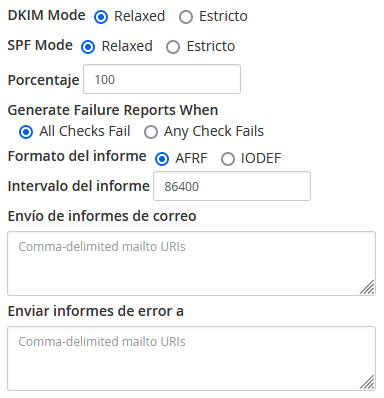The image size is (384, 398).
Task: Choose AFRF report format
Action: [162, 159]
